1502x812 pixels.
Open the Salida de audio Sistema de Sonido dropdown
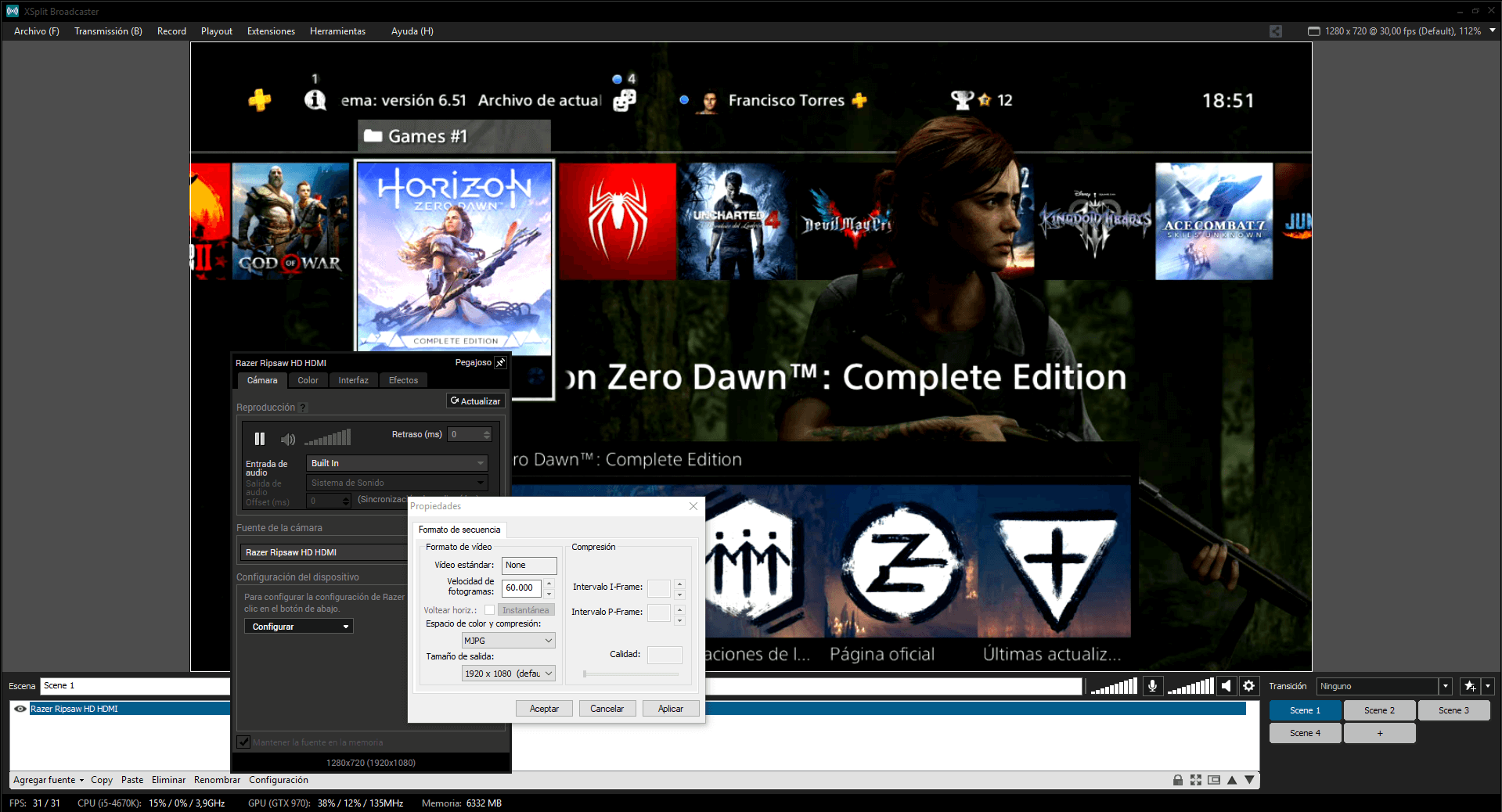coord(397,483)
